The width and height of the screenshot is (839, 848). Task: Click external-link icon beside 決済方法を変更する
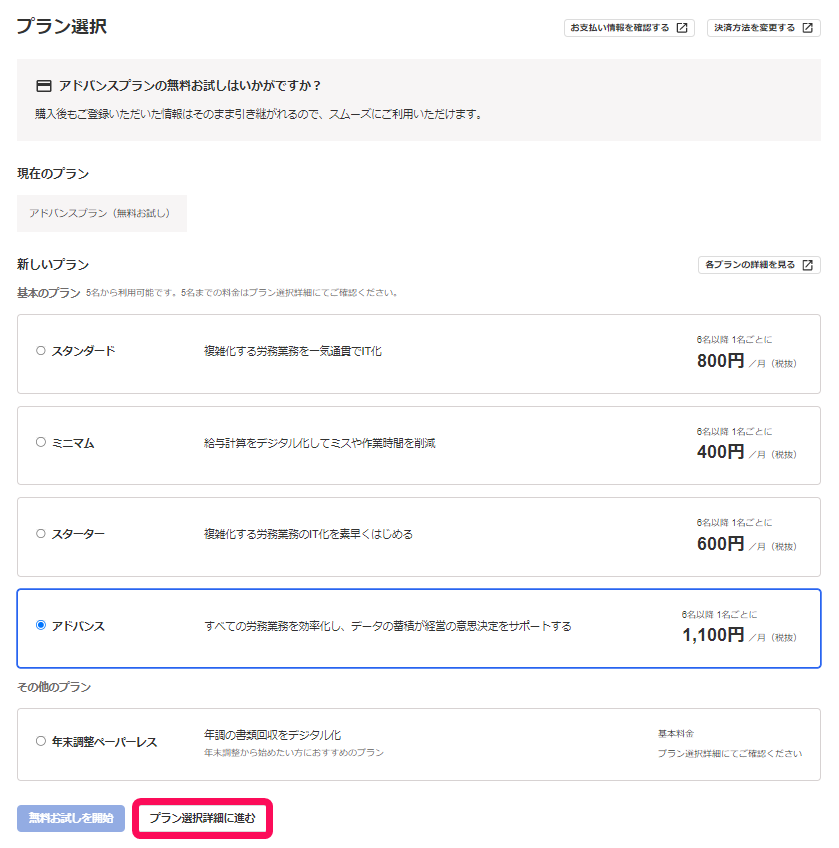tap(807, 28)
